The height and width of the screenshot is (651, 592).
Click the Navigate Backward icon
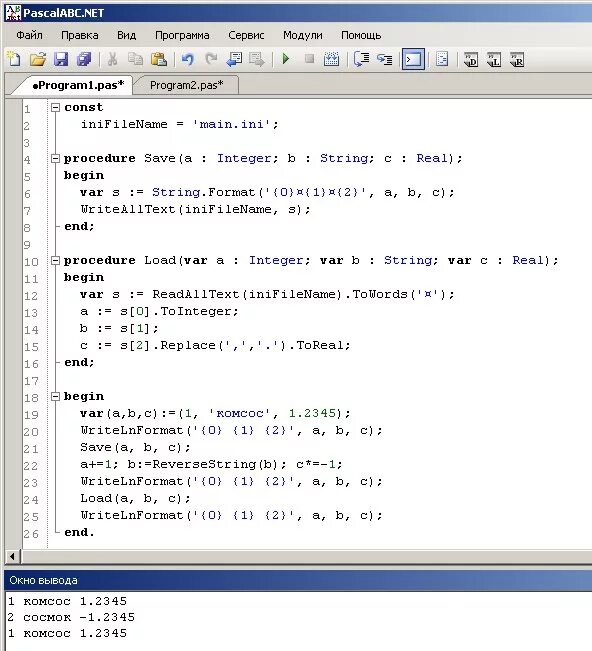pyautogui.click(x=234, y=59)
